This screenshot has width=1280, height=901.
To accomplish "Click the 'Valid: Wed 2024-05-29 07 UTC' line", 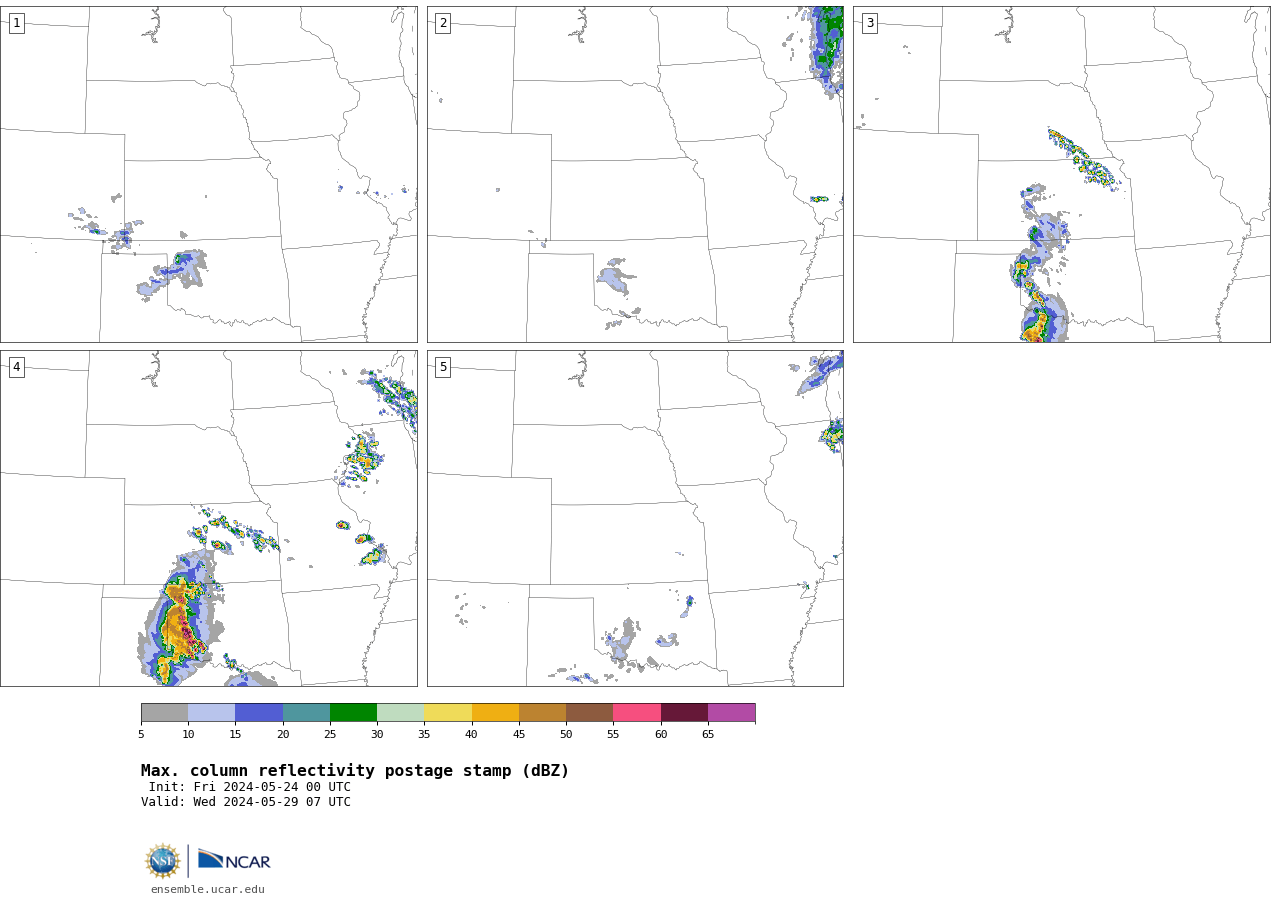I will (246, 802).
